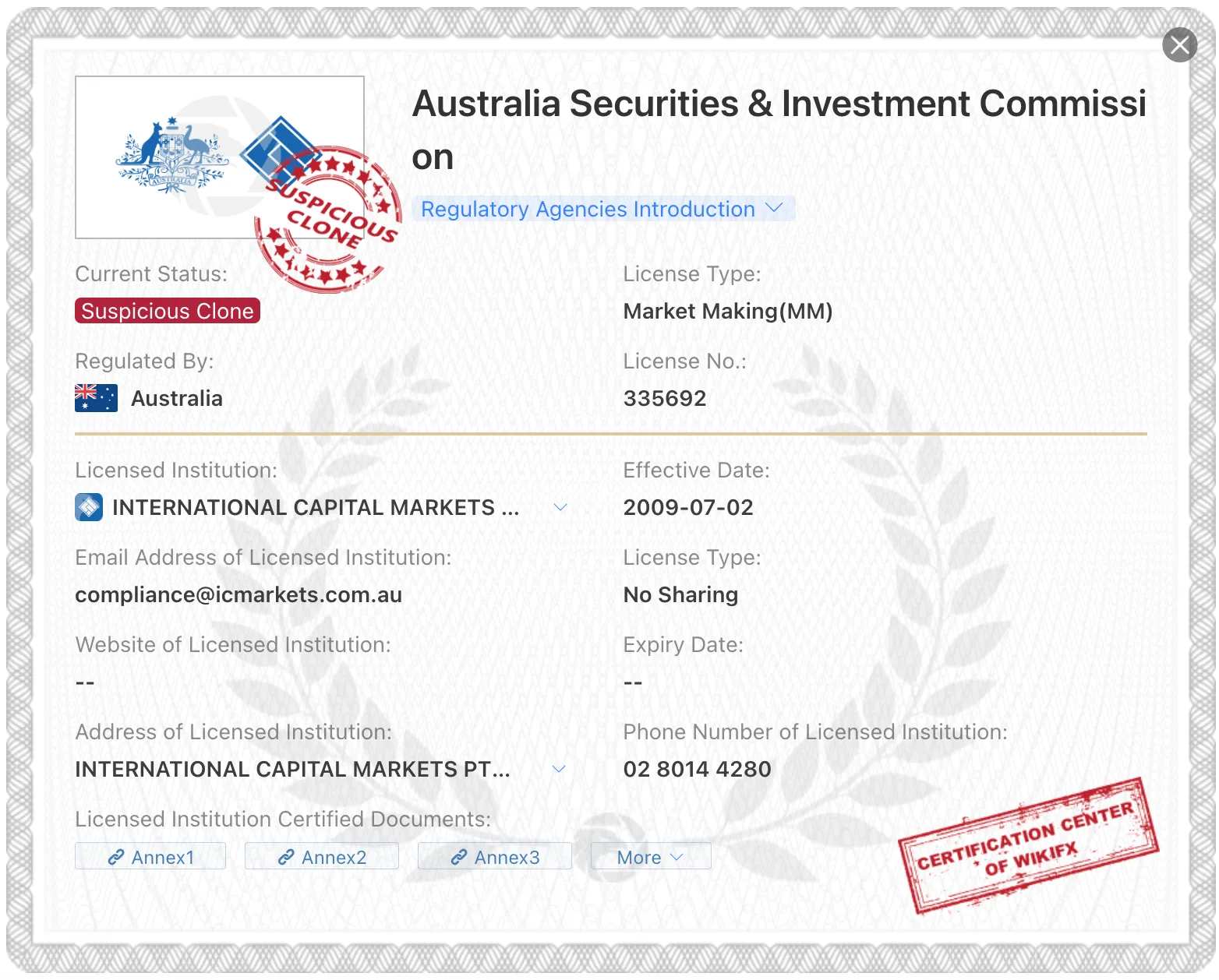This screenshot has width=1219, height=980.
Task: Click the regulator logo image box
Action: 220,157
